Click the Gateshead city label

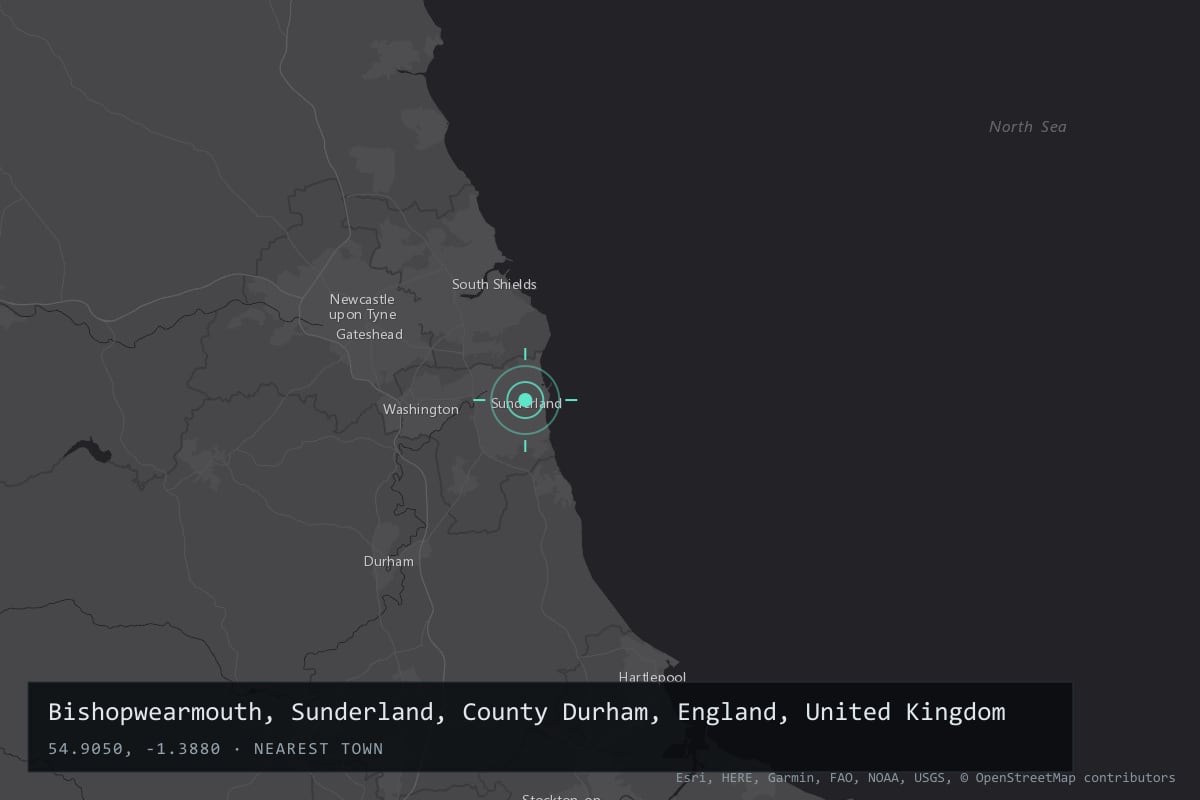click(x=369, y=334)
